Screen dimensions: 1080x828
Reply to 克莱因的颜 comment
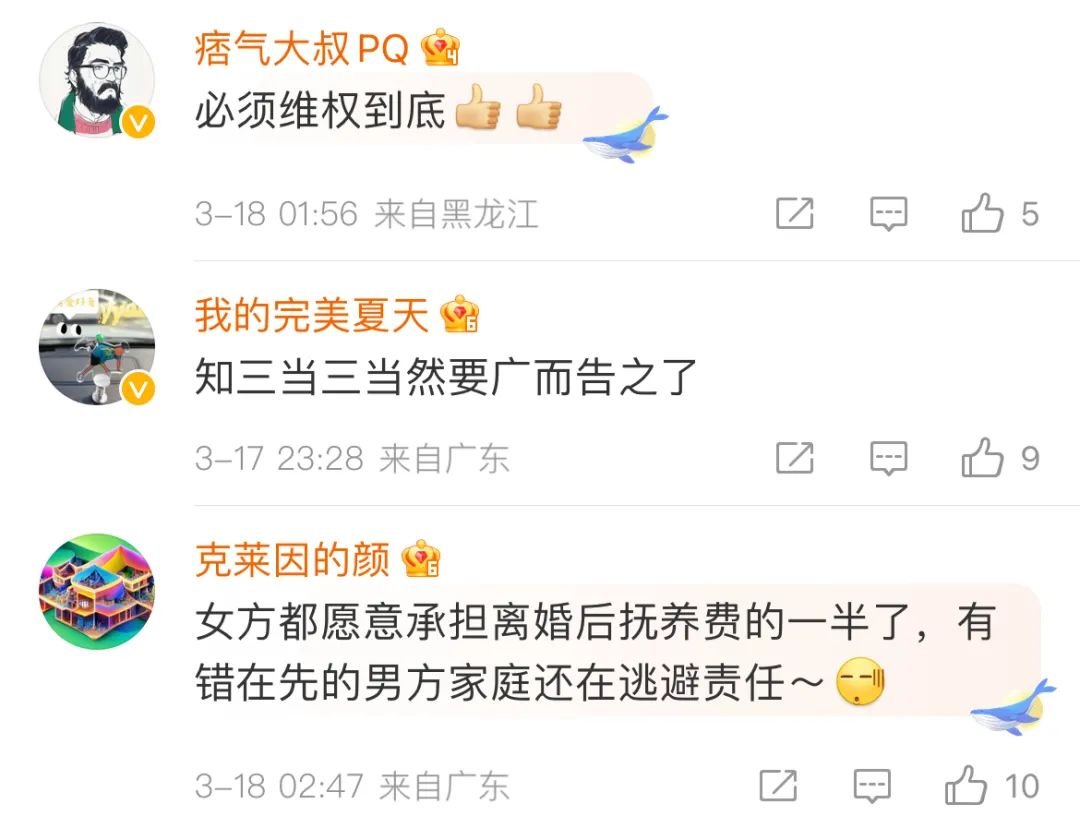(x=872, y=786)
